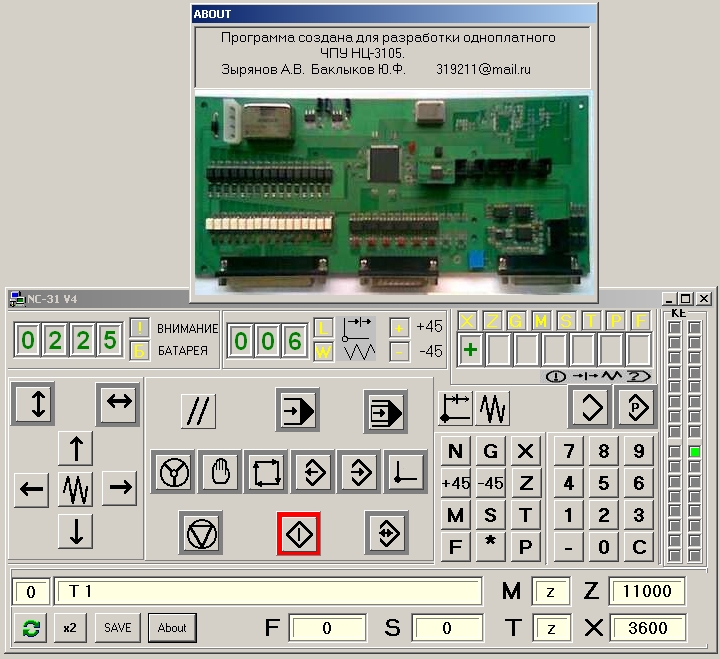Click keypad minus key
The image size is (720, 659).
(x=568, y=546)
